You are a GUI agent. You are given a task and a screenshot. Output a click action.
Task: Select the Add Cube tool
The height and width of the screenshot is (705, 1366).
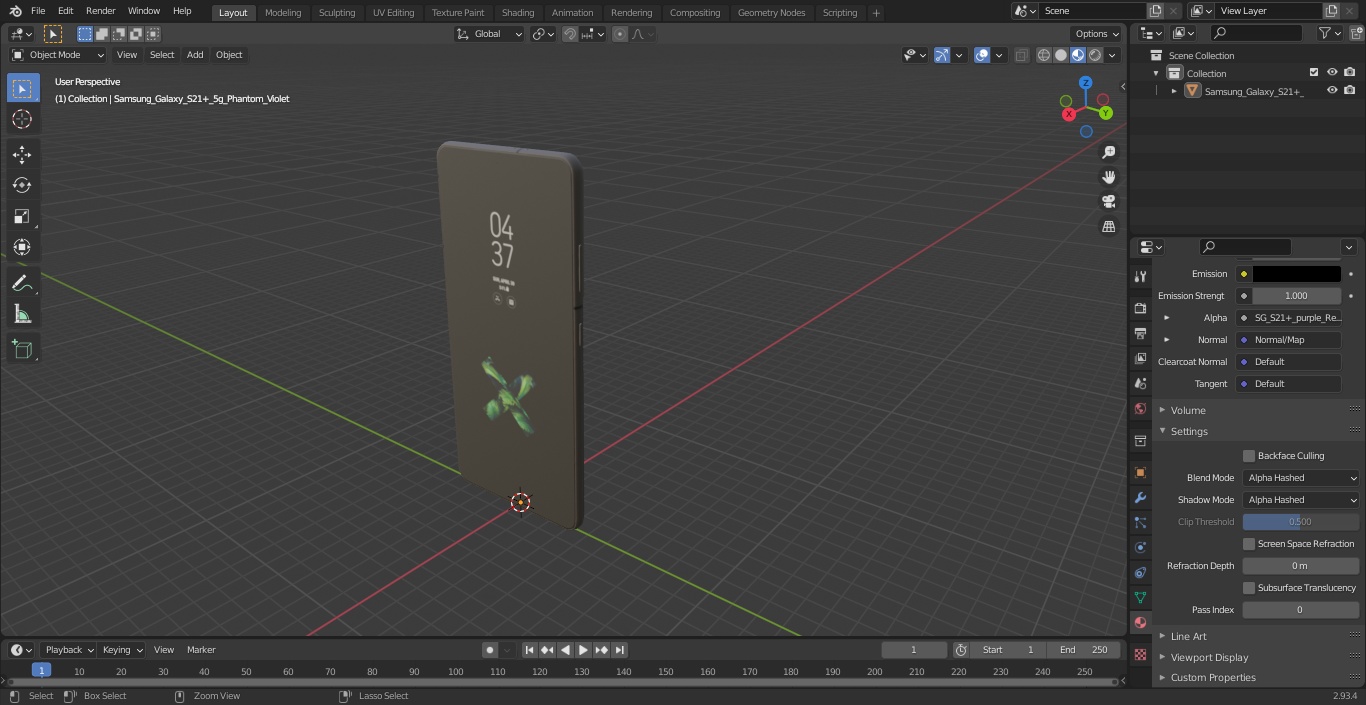(22, 350)
